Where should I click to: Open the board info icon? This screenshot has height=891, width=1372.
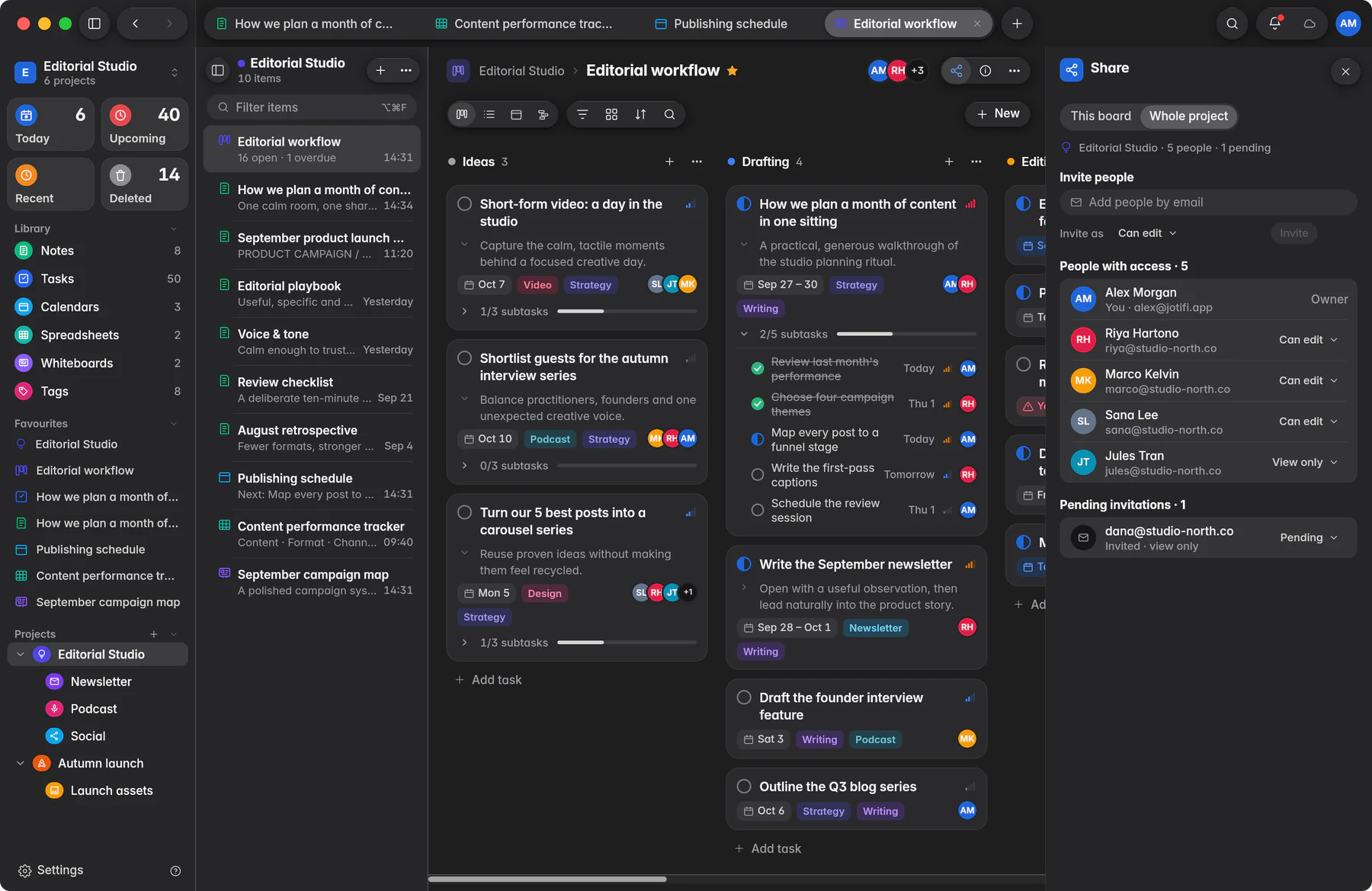pyautogui.click(x=985, y=71)
